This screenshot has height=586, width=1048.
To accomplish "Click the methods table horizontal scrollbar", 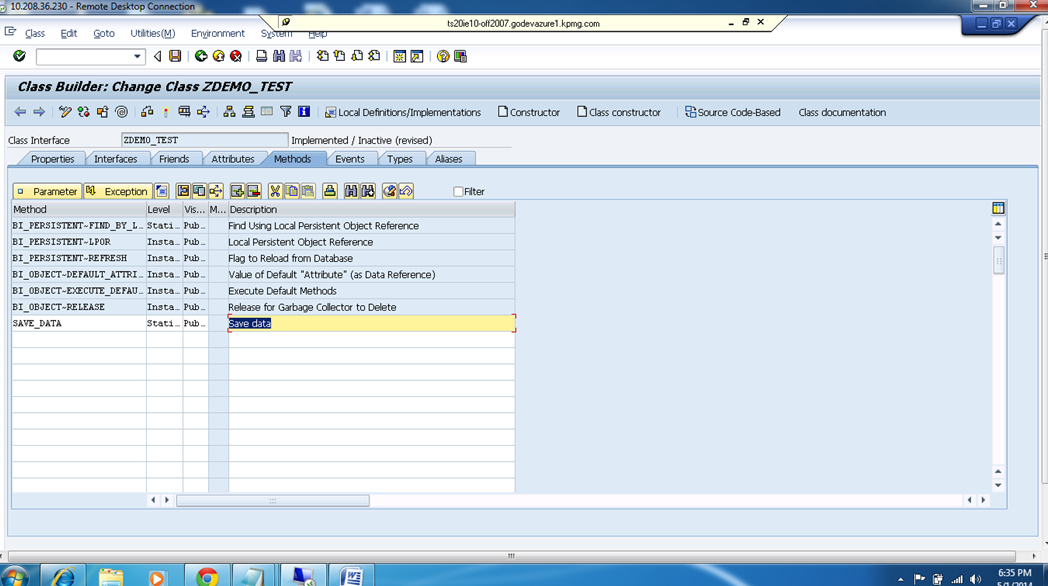I will [273, 500].
